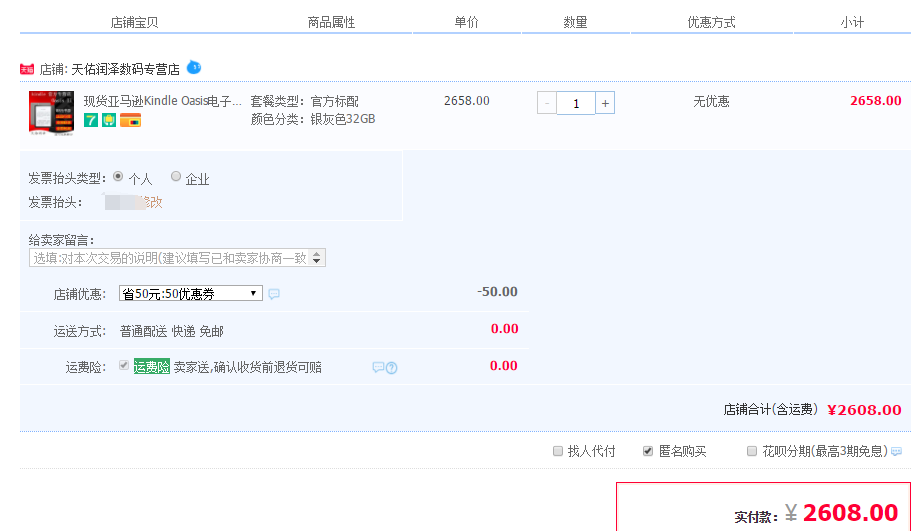Viewport: 917px width, 531px height.
Task: Click speech bubble icon in 运费险 row
Action: (378, 368)
